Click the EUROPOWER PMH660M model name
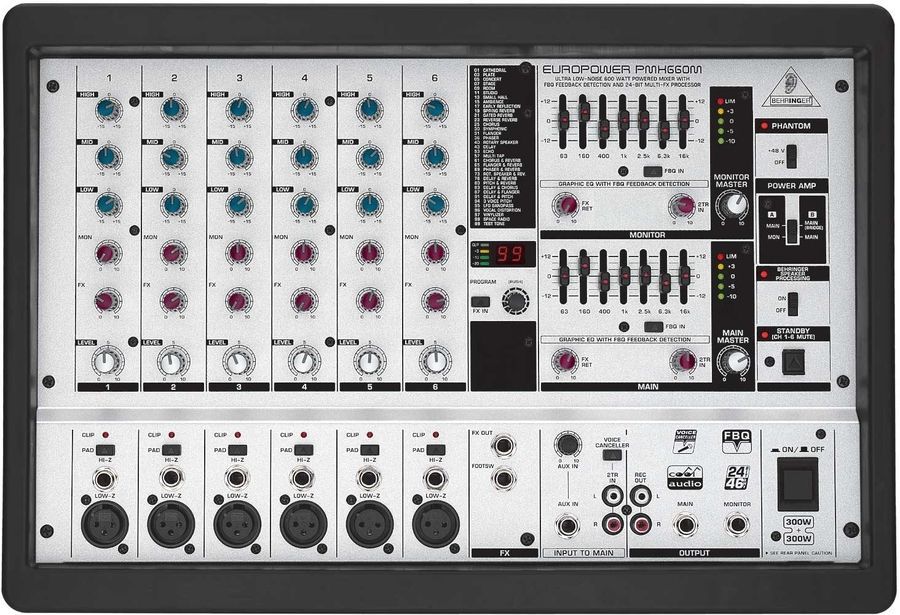 pos(622,69)
